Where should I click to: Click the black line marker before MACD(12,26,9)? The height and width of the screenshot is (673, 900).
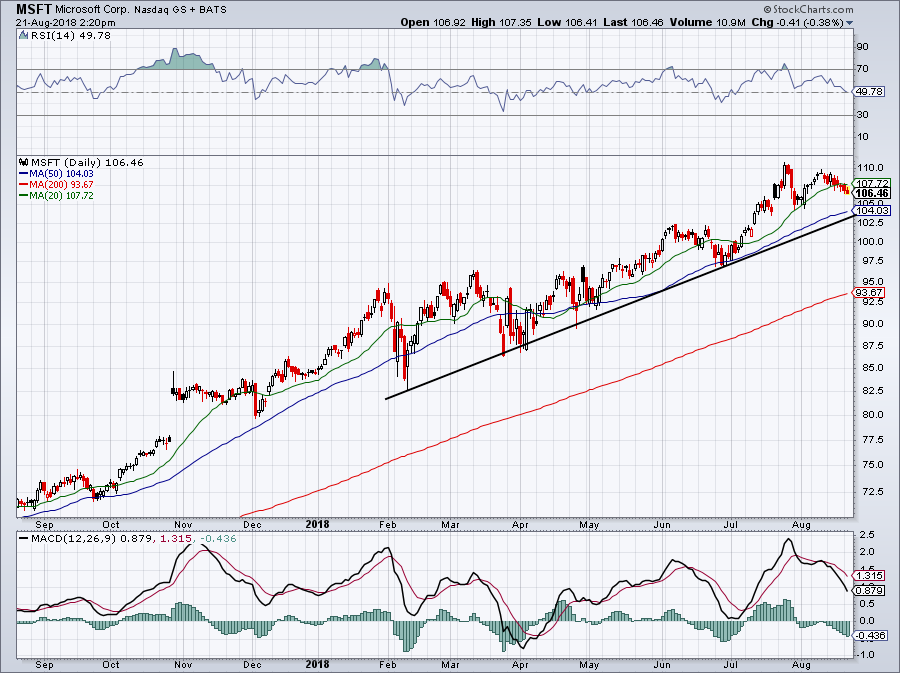tap(24, 539)
